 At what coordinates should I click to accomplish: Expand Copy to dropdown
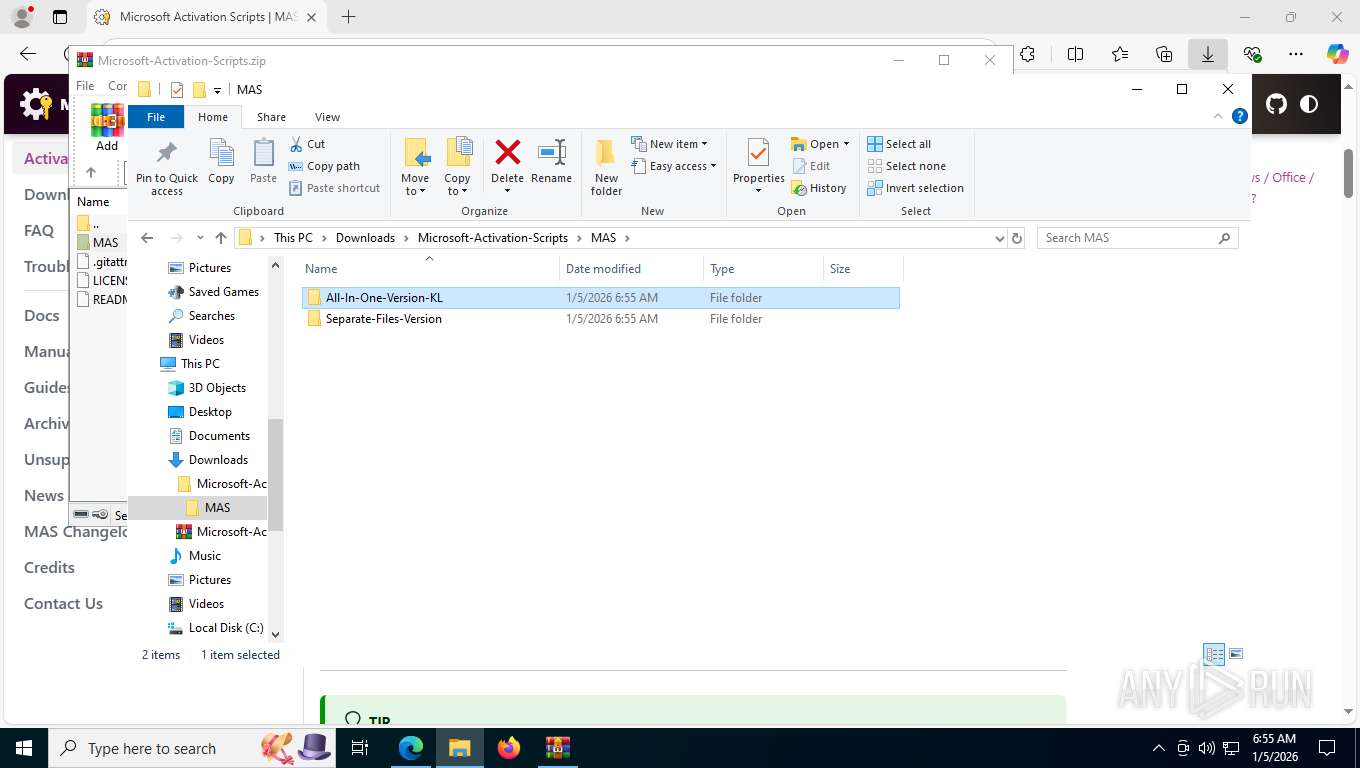pyautogui.click(x=457, y=185)
